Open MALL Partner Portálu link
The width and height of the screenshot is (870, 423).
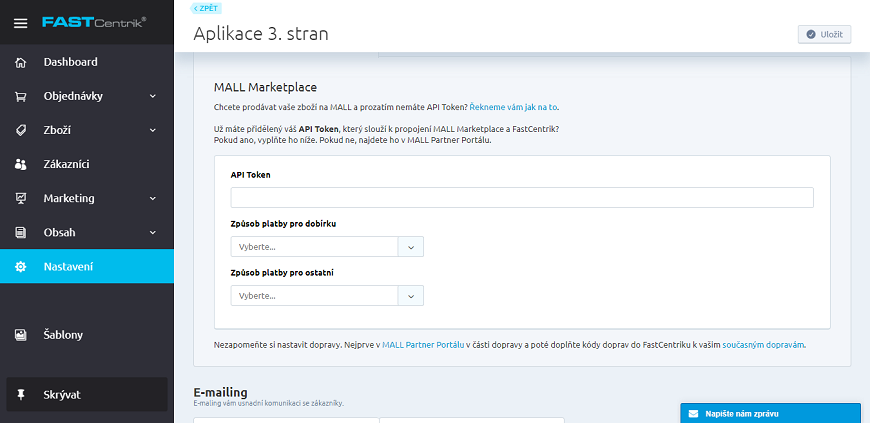coord(423,345)
